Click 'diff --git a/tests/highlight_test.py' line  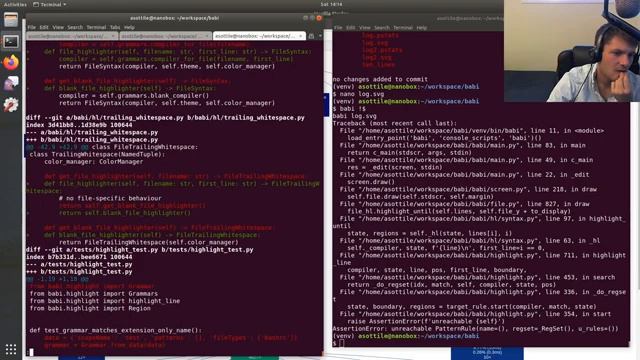139,249
